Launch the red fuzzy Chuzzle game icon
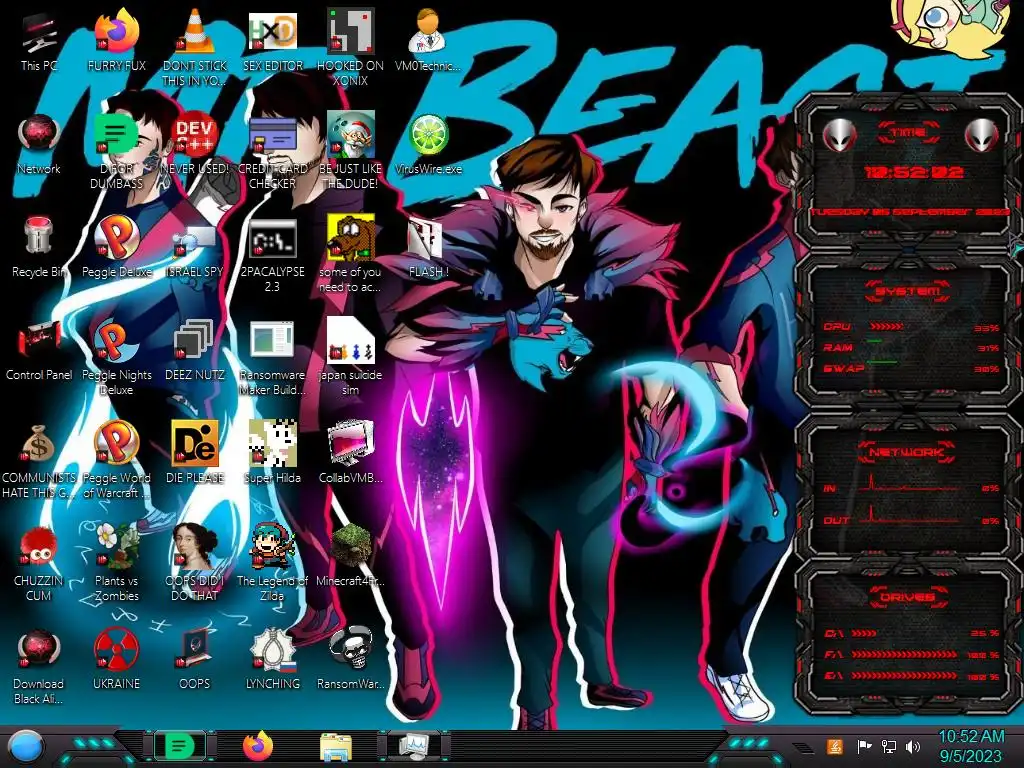The width and height of the screenshot is (1024, 768). click(39, 563)
